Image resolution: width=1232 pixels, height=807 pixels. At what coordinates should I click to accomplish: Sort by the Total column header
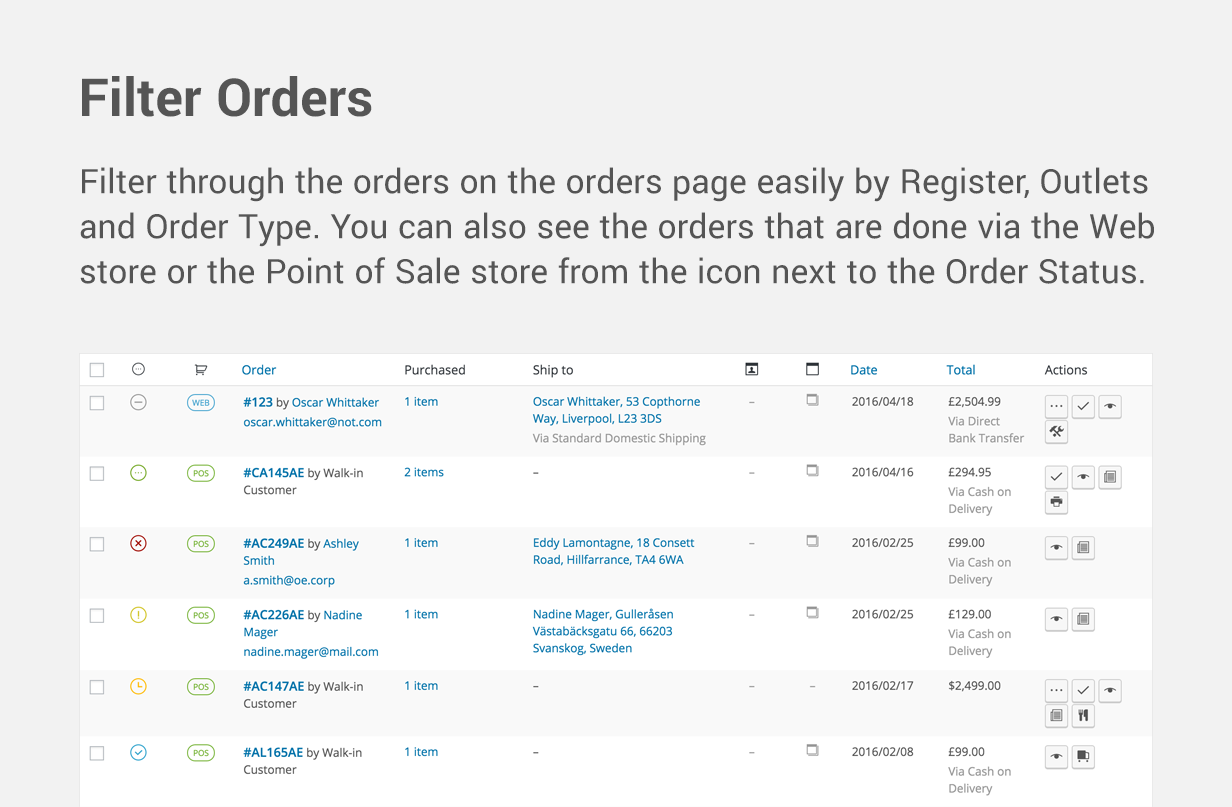click(x=960, y=370)
